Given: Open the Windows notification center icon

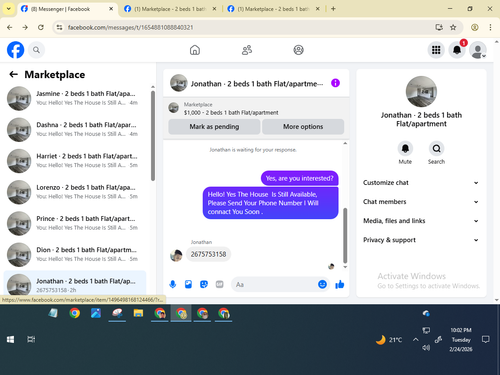Looking at the screenshot, I should [x=486, y=339].
